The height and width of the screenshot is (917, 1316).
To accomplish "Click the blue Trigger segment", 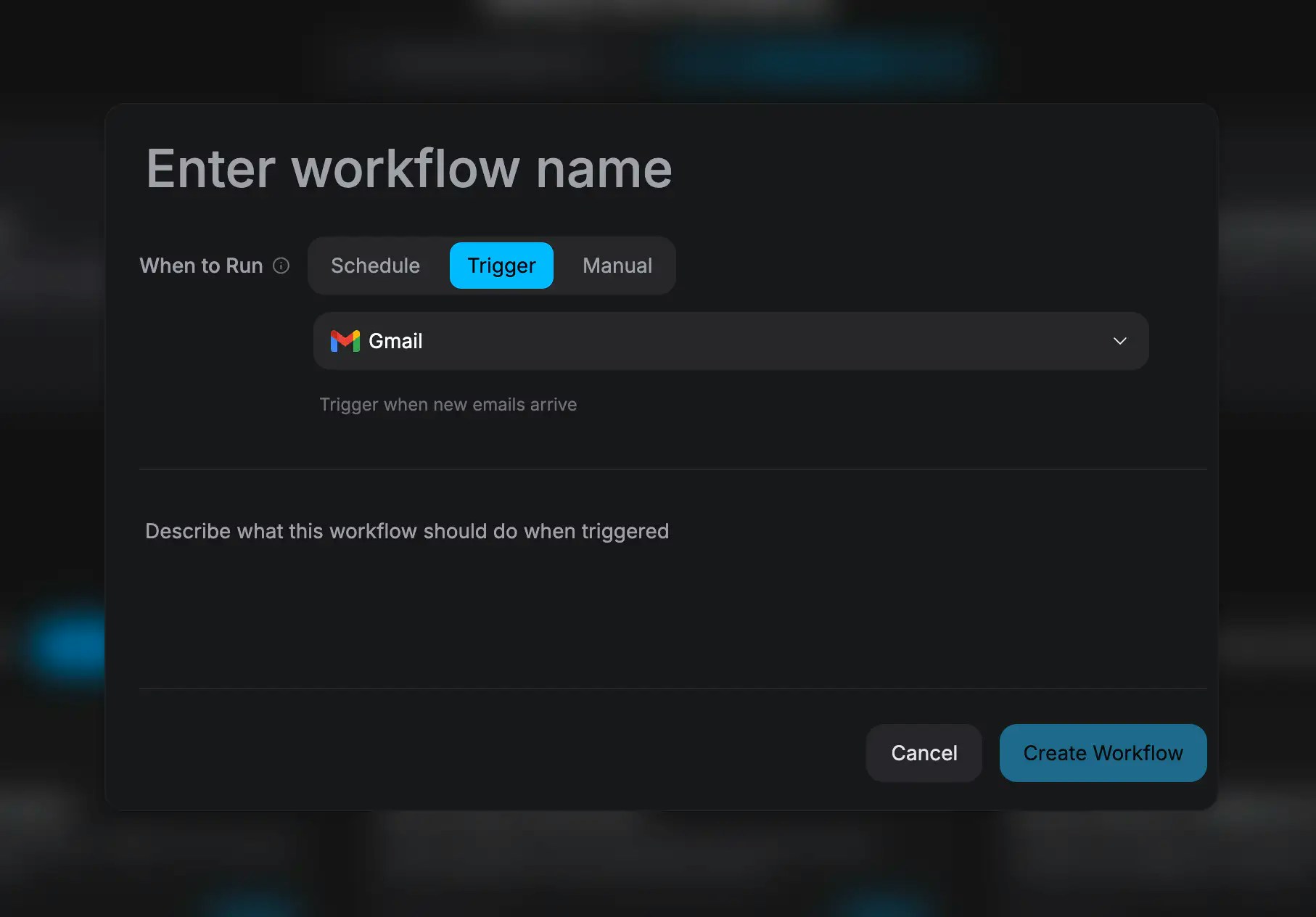I will coord(501,266).
